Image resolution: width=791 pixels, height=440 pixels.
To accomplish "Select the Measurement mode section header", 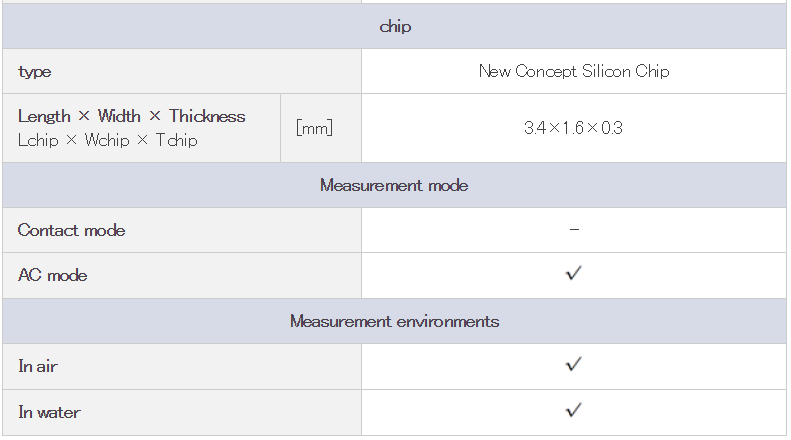I will [x=394, y=185].
